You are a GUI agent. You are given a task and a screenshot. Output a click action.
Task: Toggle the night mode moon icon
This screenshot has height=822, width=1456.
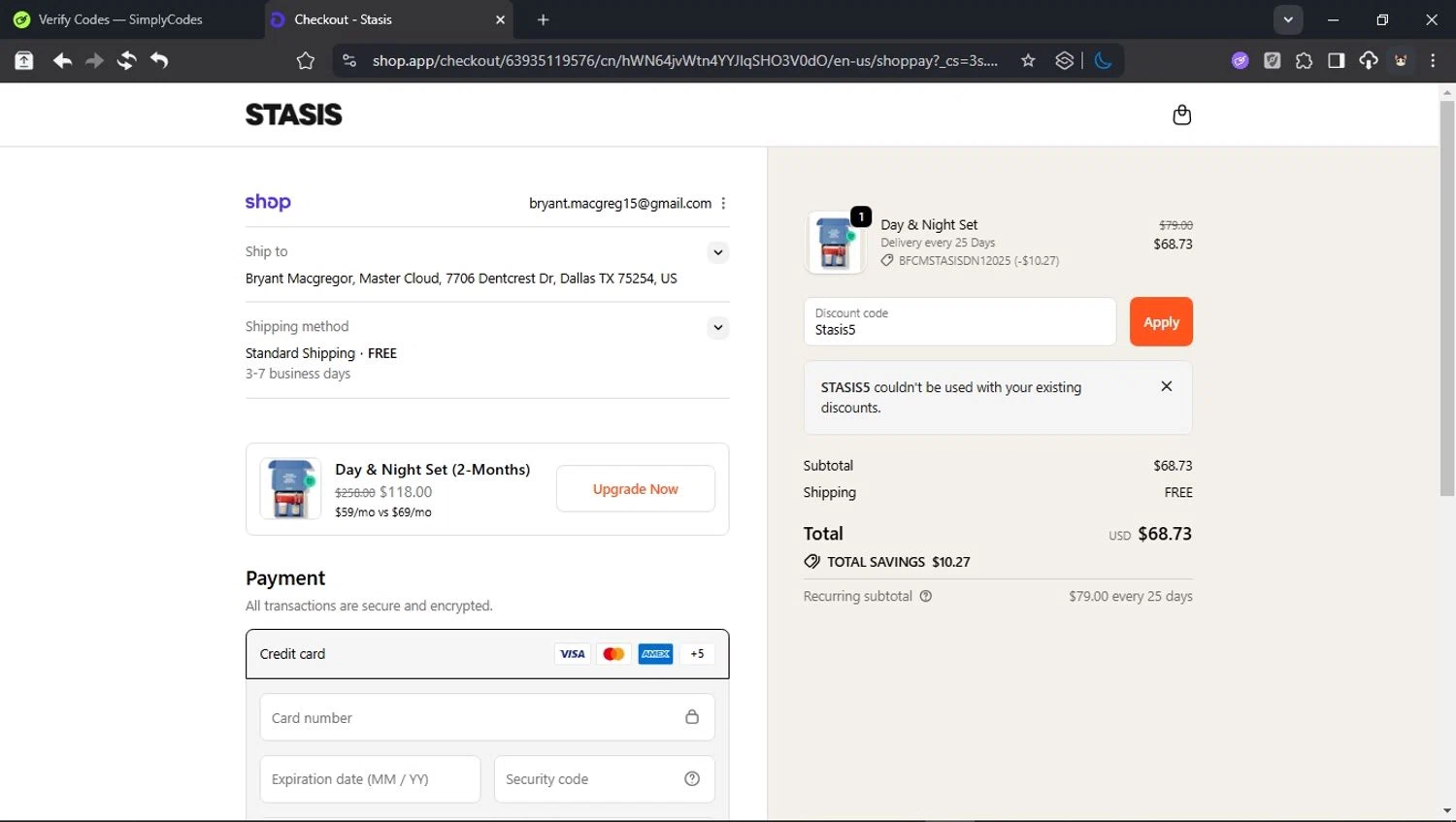click(x=1103, y=60)
